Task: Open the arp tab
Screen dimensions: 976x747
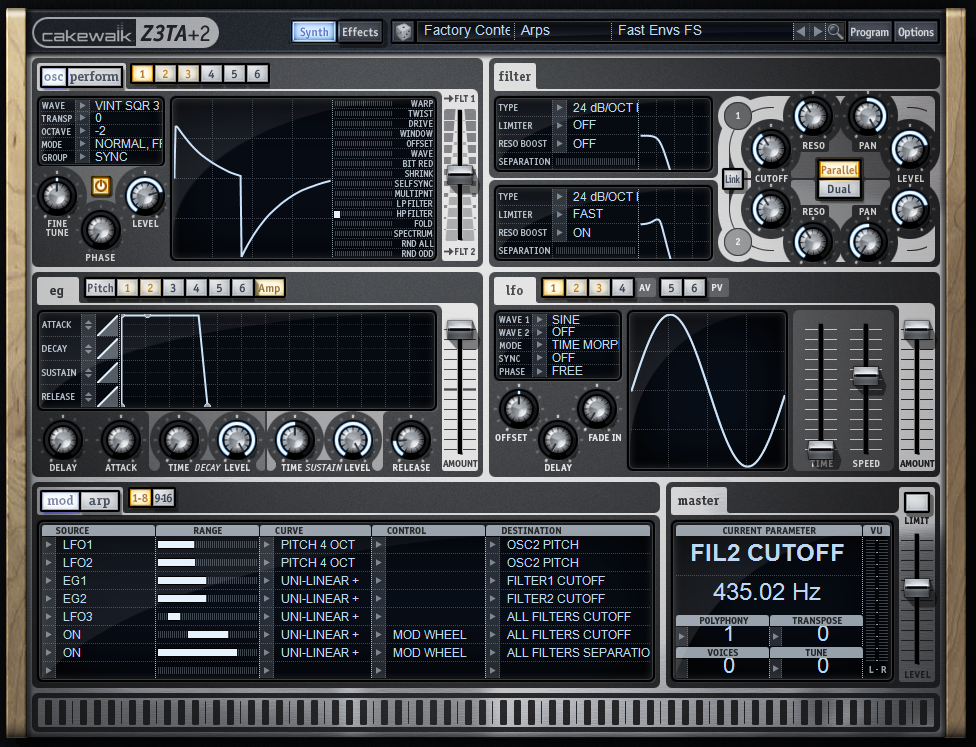Action: 99,500
